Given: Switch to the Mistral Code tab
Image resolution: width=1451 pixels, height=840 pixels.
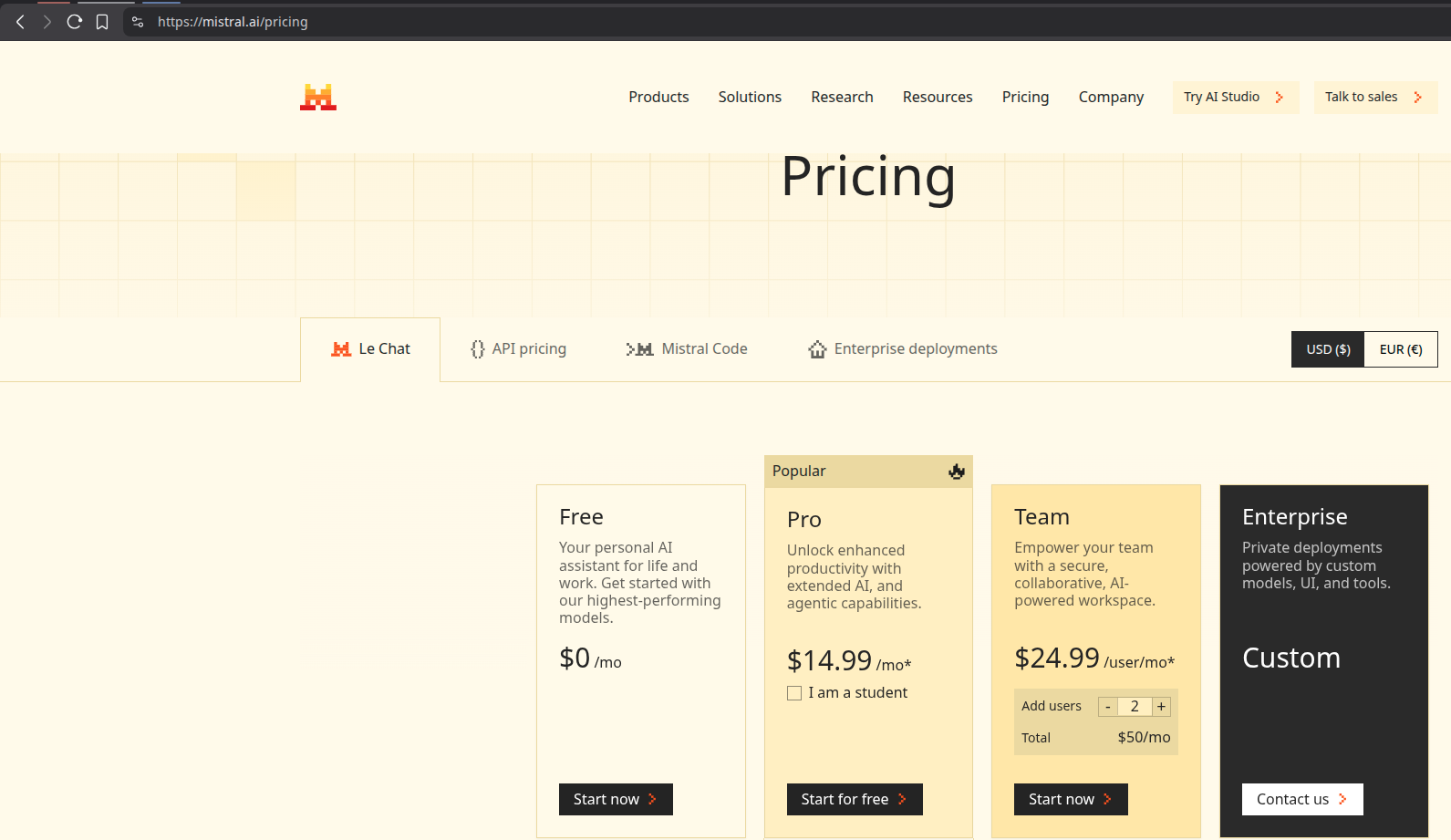Looking at the screenshot, I should [x=687, y=349].
